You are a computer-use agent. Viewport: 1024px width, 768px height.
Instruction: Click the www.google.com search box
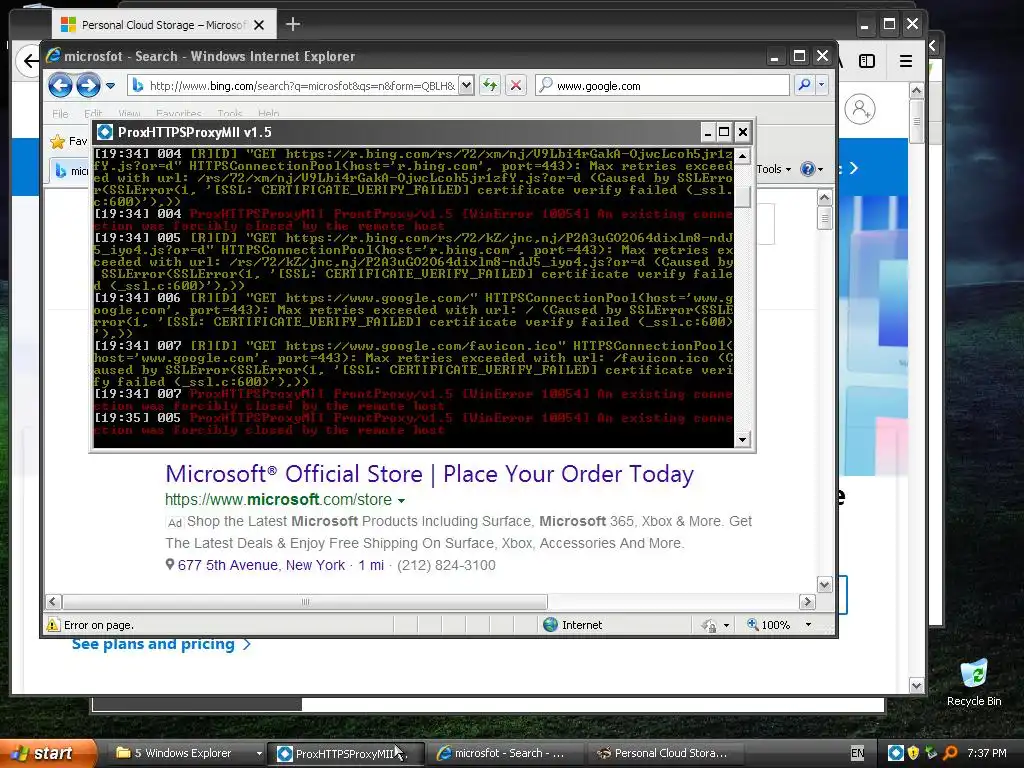click(x=662, y=86)
